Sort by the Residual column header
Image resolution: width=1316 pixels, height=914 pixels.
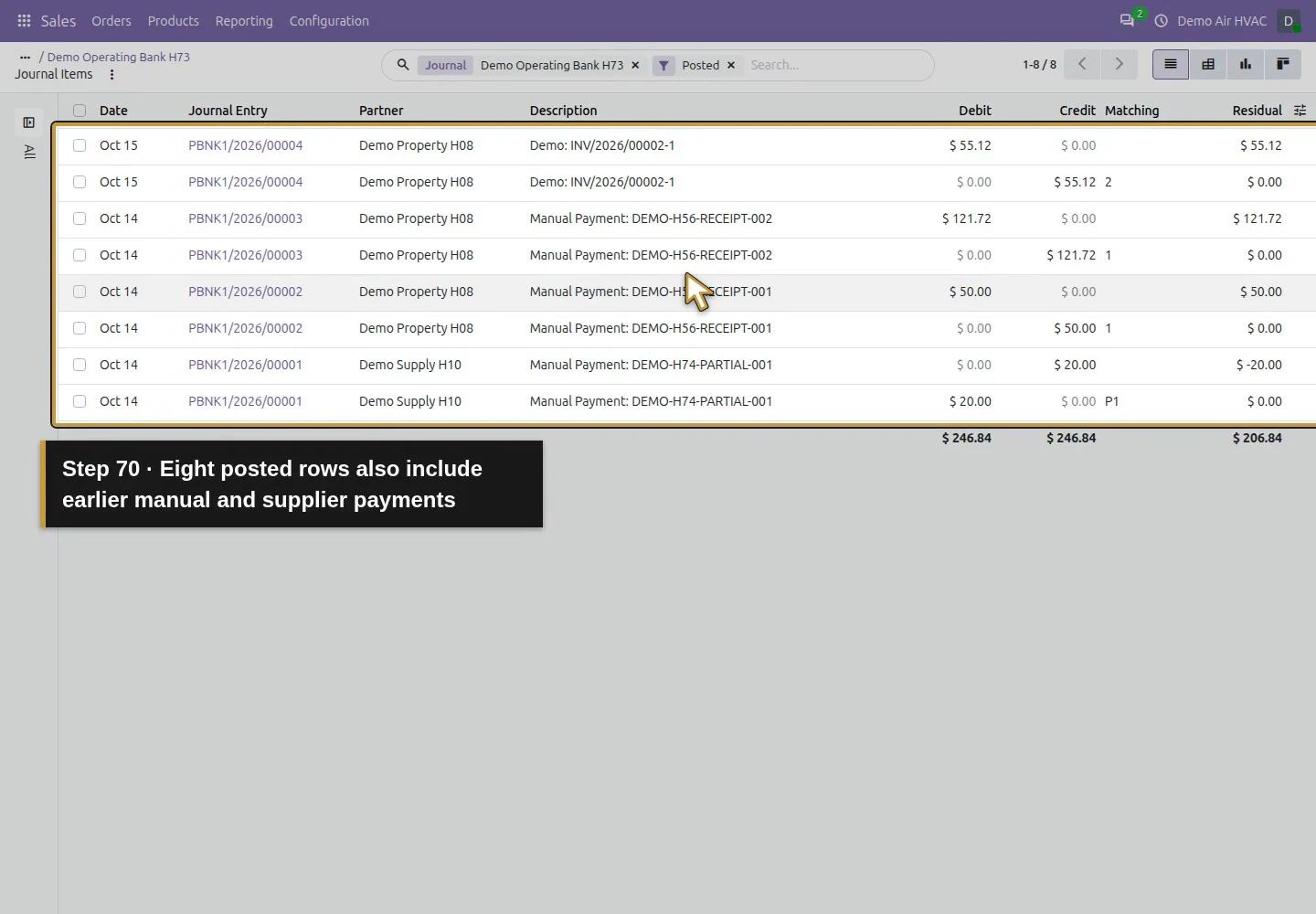[x=1257, y=111]
